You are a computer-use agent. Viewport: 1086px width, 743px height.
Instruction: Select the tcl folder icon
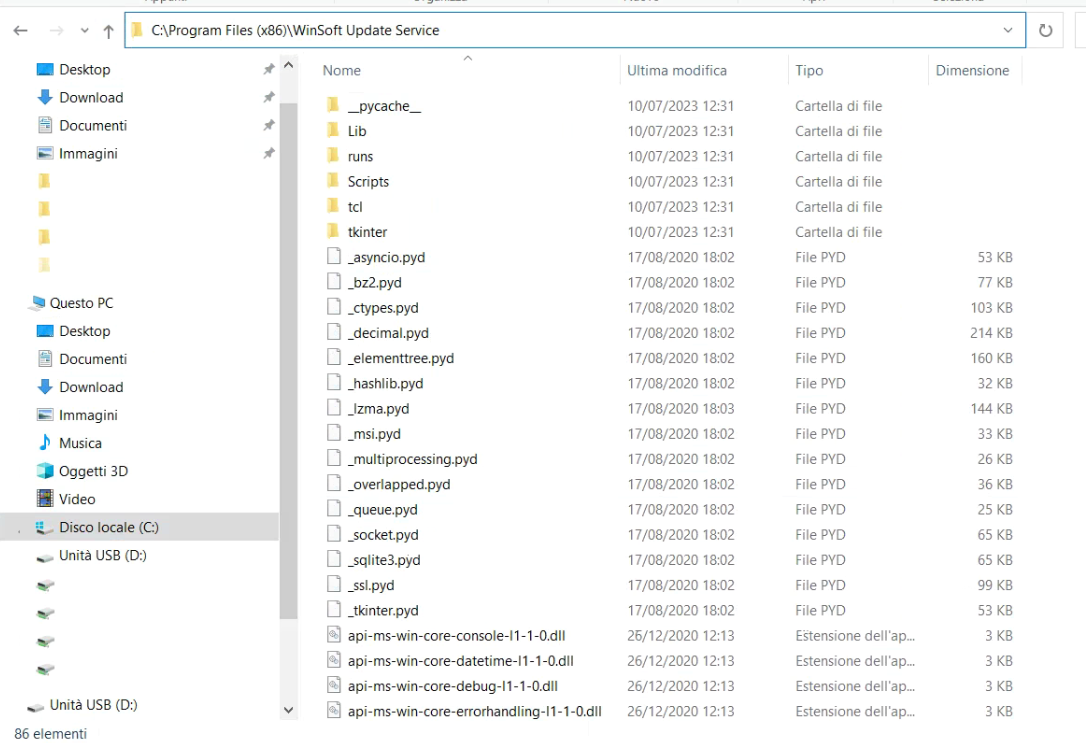[333, 206]
